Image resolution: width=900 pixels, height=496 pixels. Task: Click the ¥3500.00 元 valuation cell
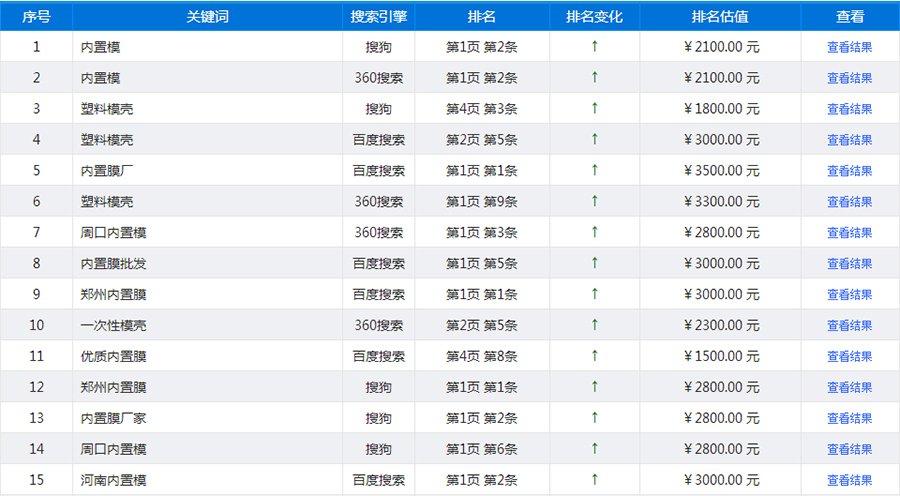[x=721, y=171]
